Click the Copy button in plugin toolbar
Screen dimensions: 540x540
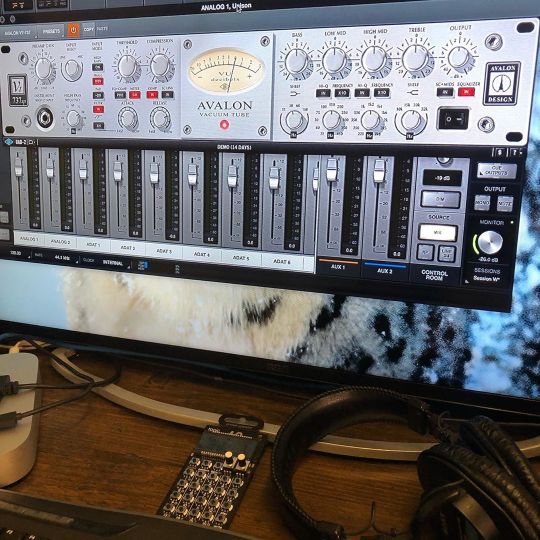click(89, 29)
